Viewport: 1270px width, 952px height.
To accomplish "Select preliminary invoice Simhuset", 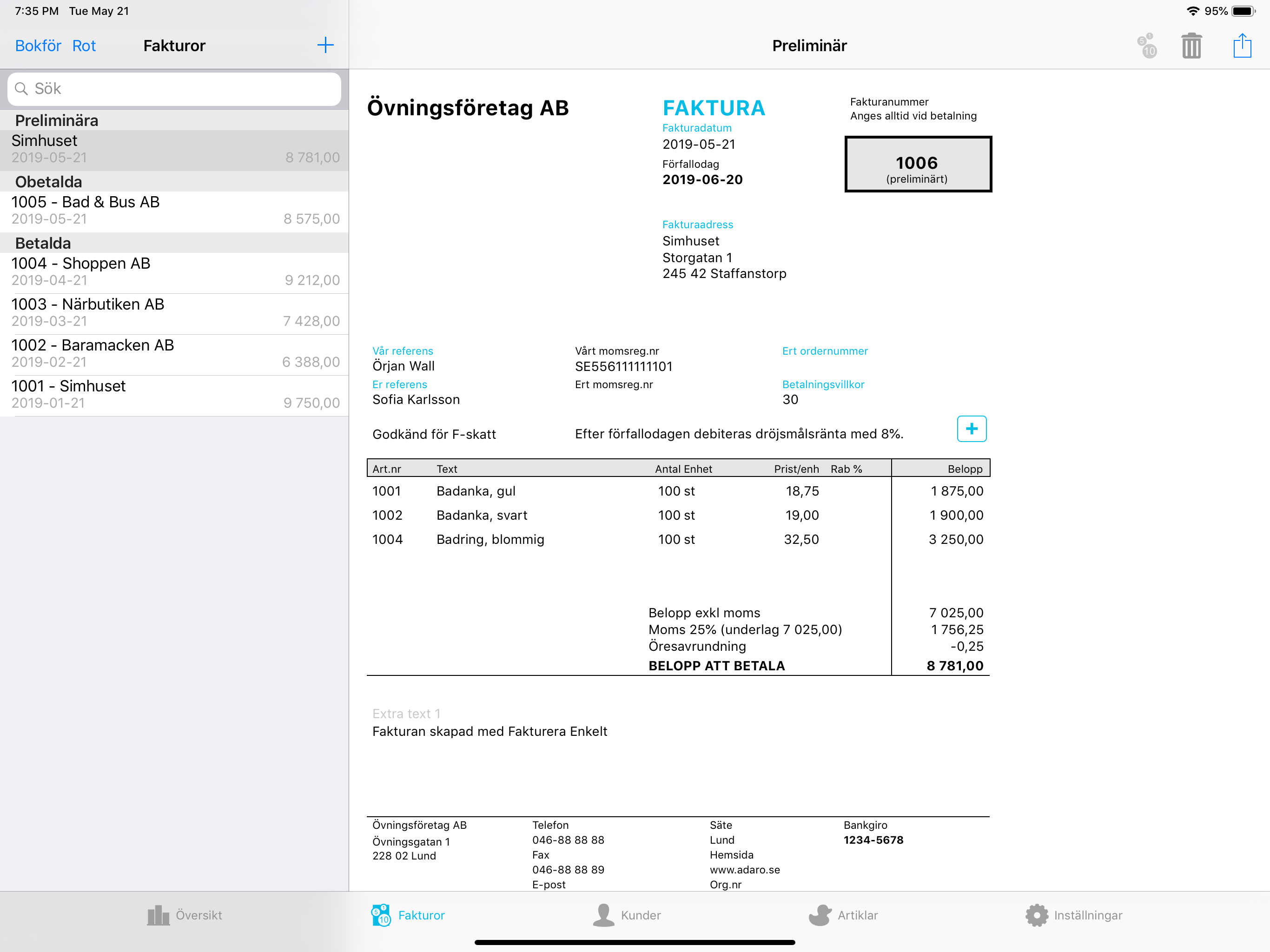I will [174, 150].
